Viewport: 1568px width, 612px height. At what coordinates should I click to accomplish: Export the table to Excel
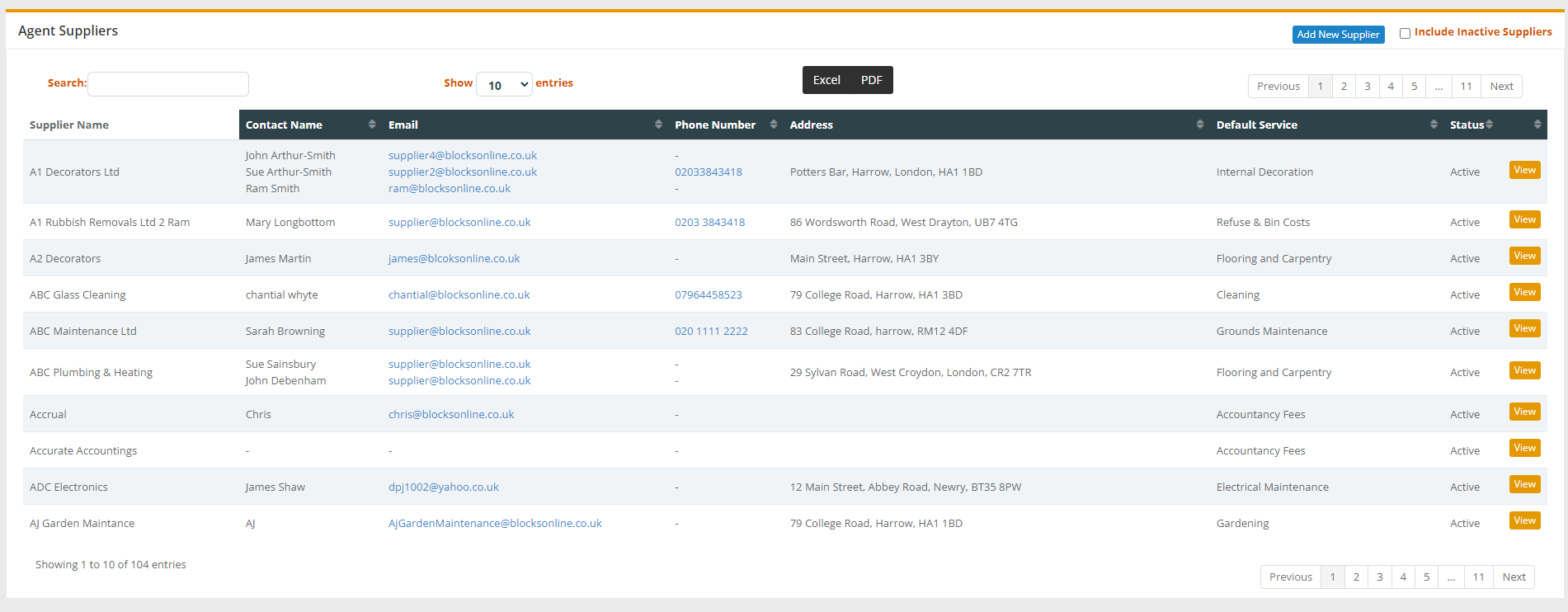(826, 80)
